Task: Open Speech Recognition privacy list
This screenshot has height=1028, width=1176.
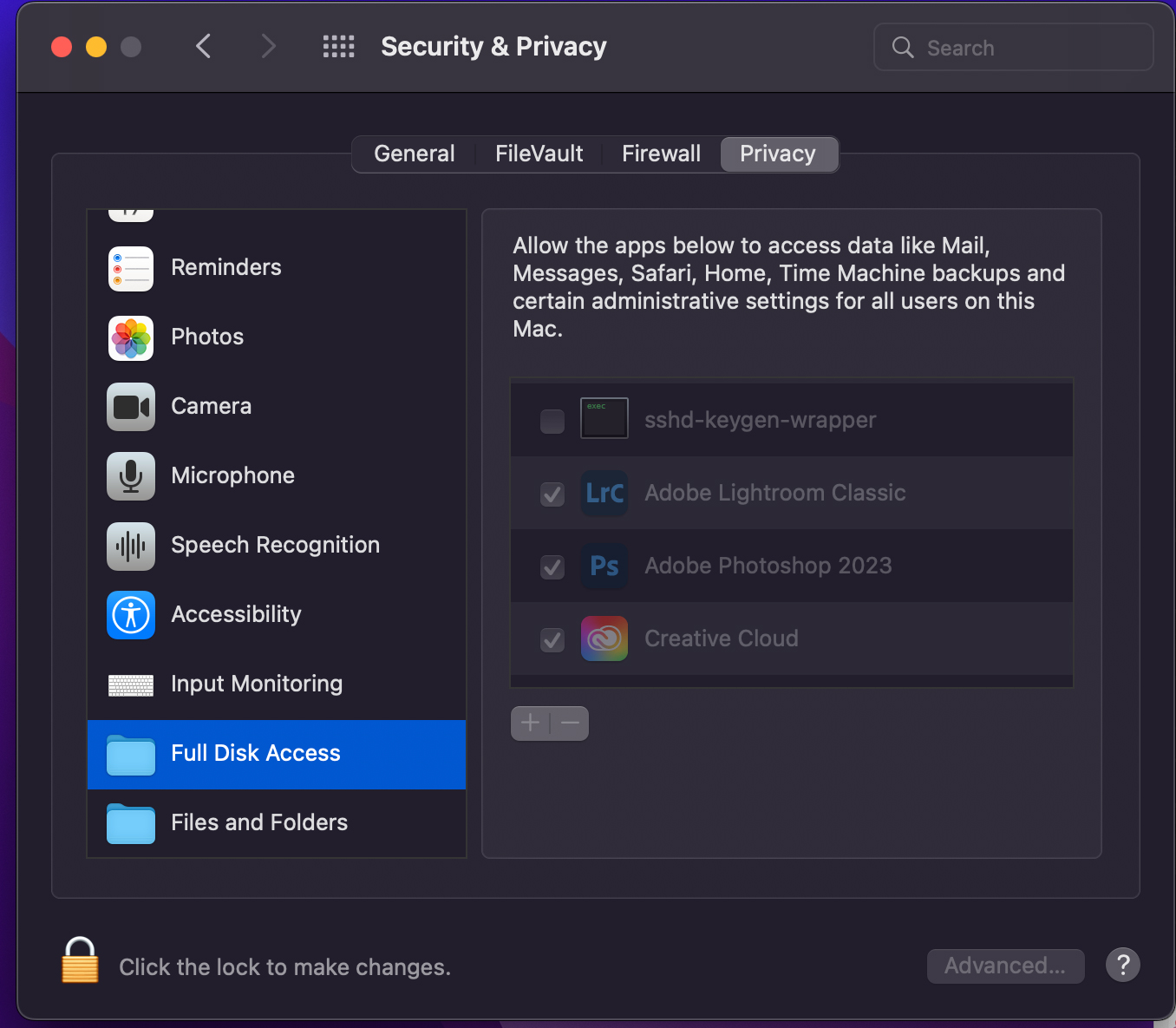Action: point(131,546)
